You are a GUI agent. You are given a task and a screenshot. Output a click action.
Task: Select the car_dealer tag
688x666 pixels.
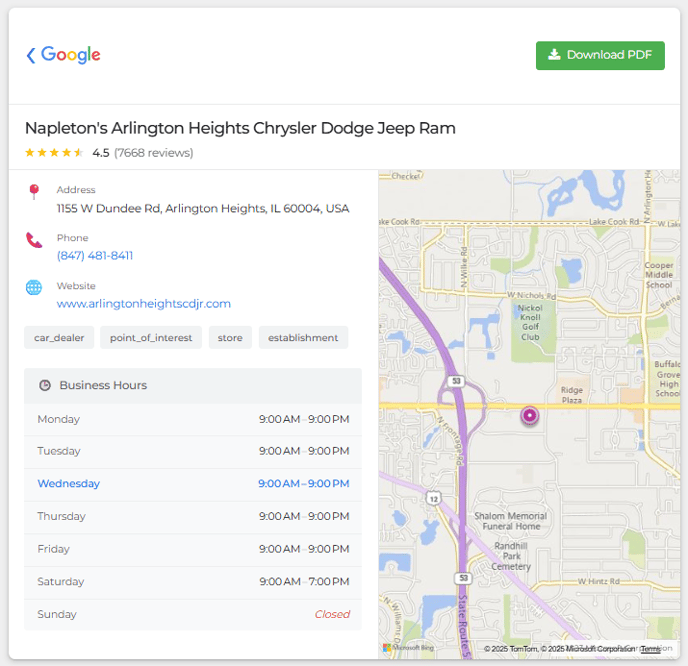[59, 337]
